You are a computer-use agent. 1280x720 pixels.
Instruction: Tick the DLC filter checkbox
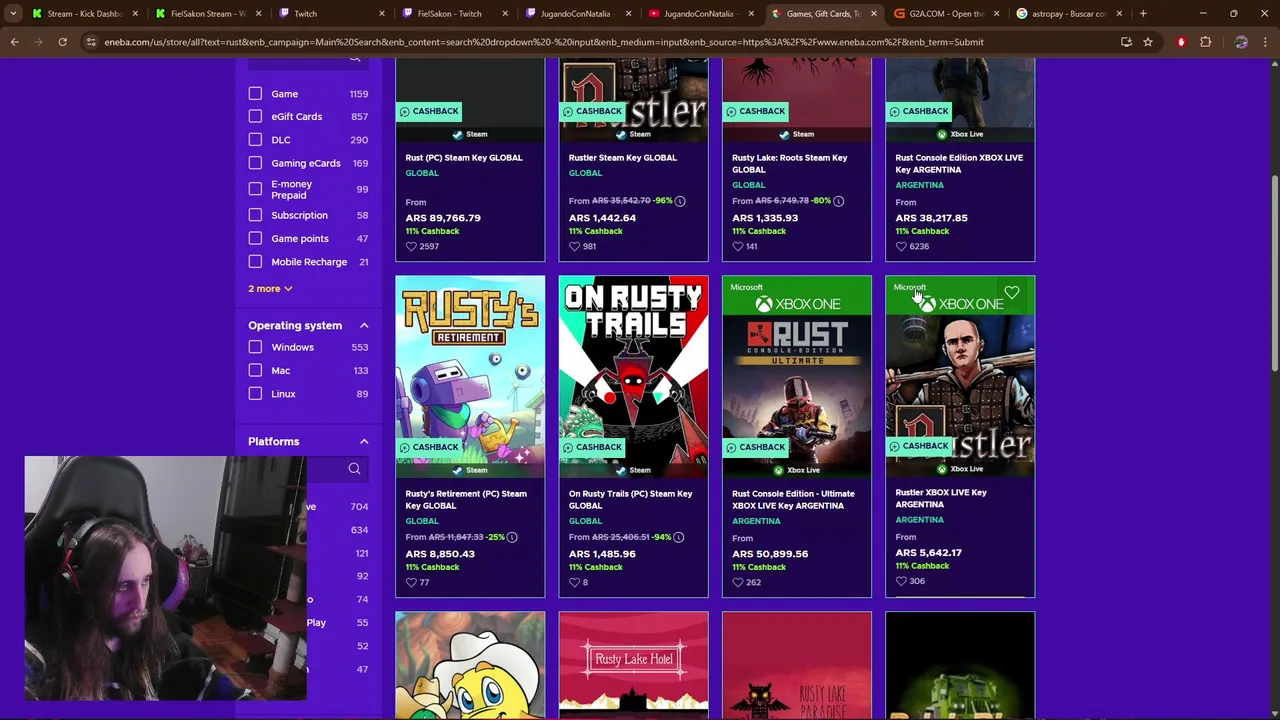coord(255,140)
